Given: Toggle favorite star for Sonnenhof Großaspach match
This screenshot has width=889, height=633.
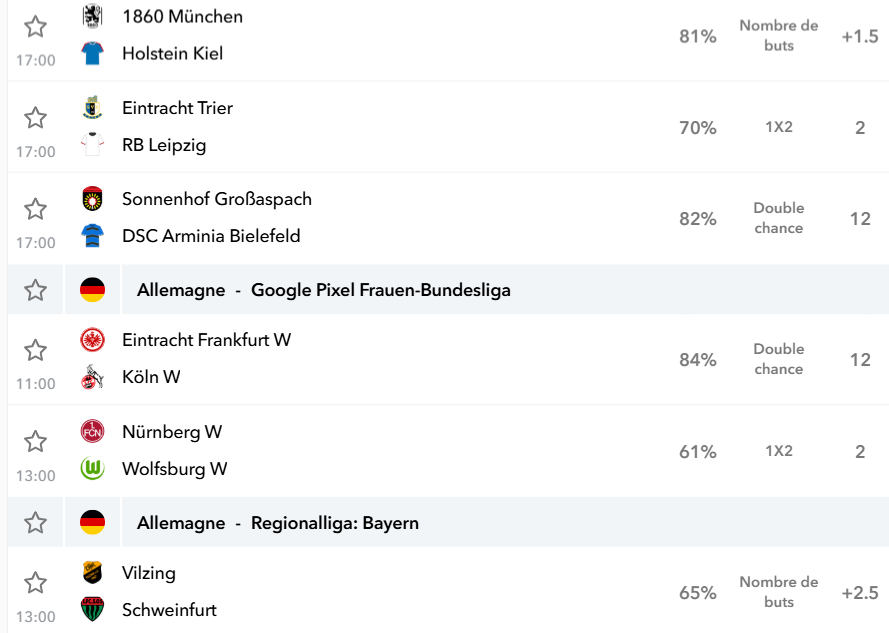Looking at the screenshot, I should (35, 209).
